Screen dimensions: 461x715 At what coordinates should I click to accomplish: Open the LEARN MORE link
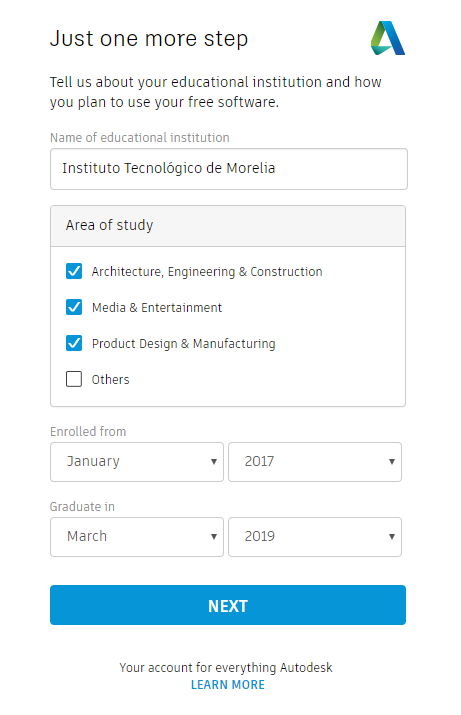[x=228, y=684]
